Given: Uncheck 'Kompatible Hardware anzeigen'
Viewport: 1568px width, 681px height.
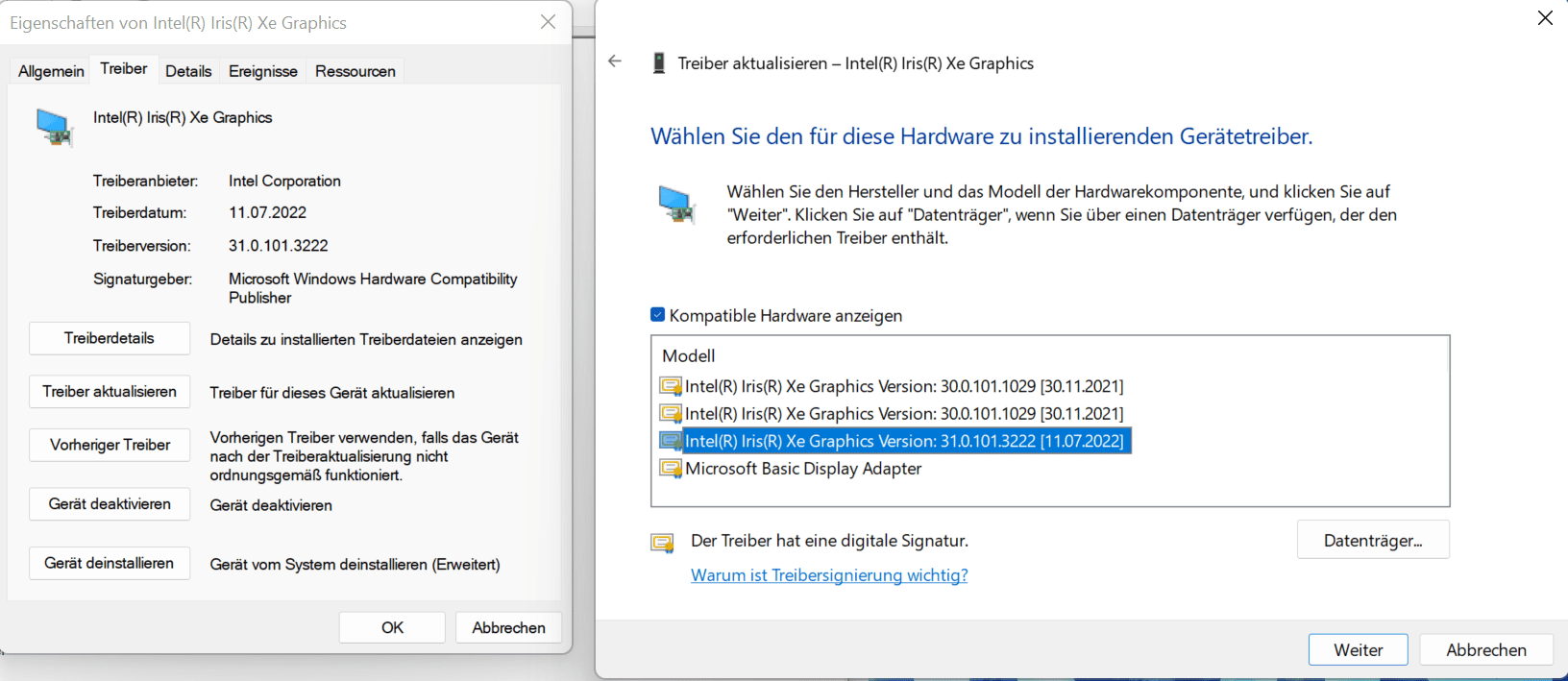Looking at the screenshot, I should 658,315.
